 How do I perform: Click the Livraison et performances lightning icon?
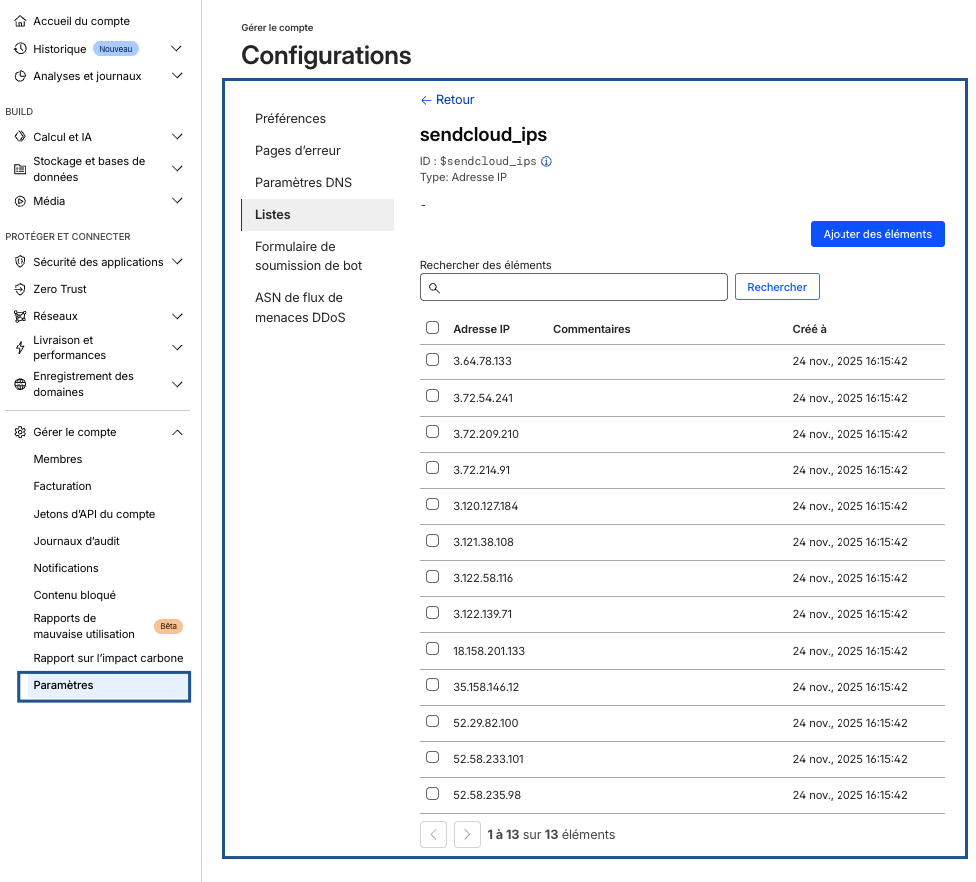tap(20, 347)
